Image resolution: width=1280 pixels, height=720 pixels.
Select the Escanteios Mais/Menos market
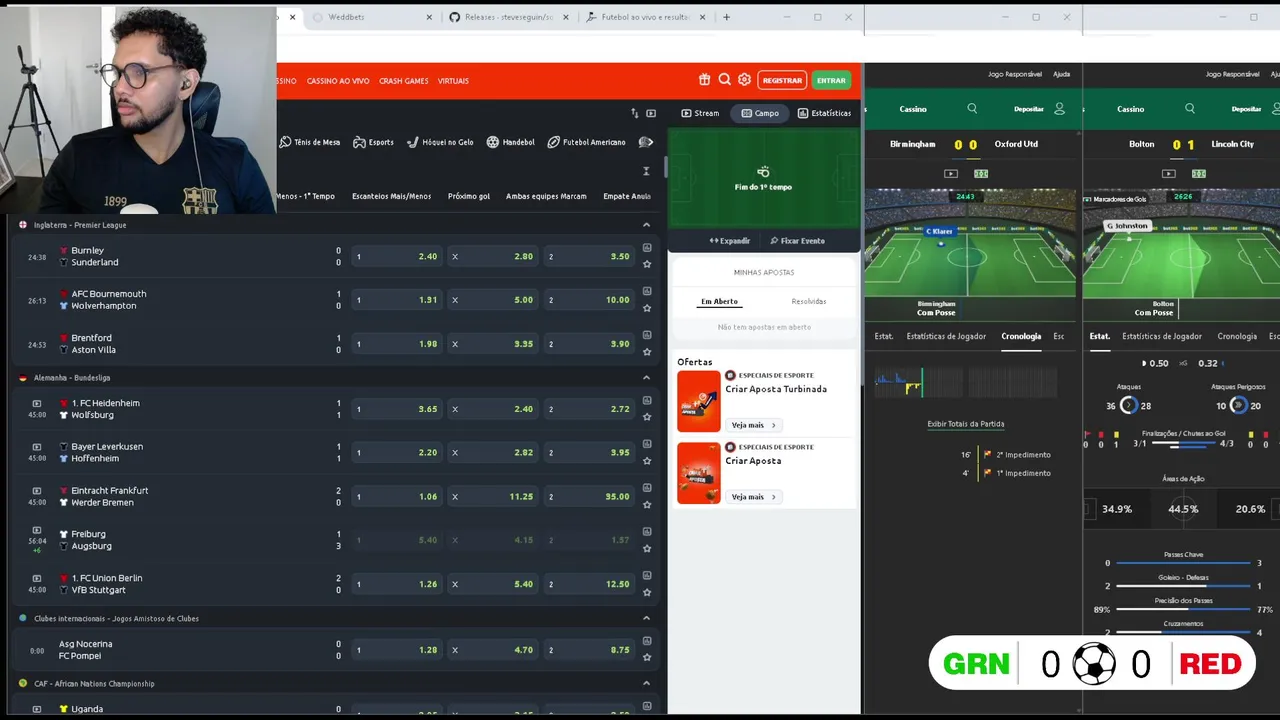tap(391, 196)
